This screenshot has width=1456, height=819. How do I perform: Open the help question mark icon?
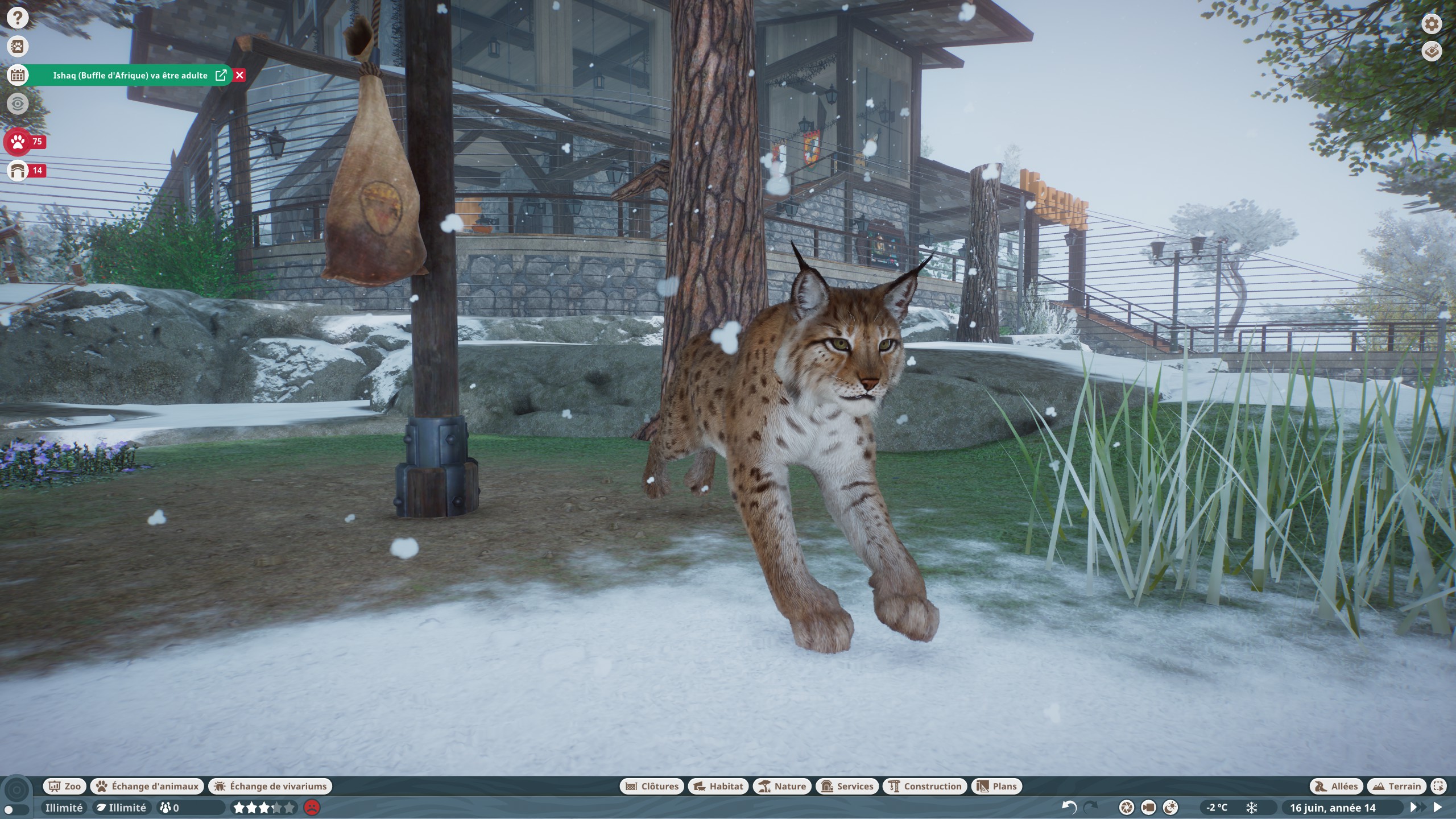coord(18,18)
